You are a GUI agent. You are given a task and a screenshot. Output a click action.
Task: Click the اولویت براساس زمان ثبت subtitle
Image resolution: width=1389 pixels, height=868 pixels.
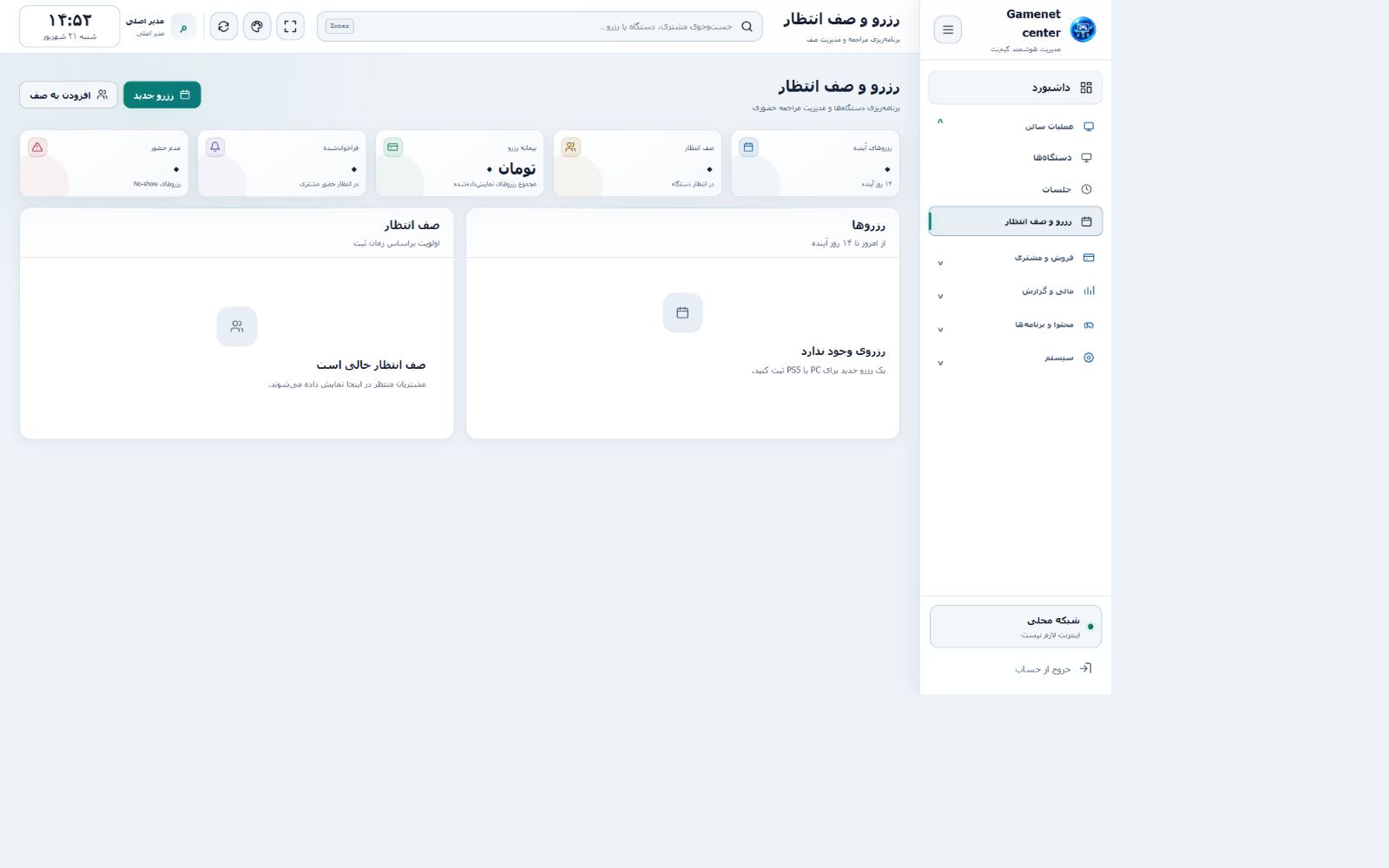click(x=397, y=243)
